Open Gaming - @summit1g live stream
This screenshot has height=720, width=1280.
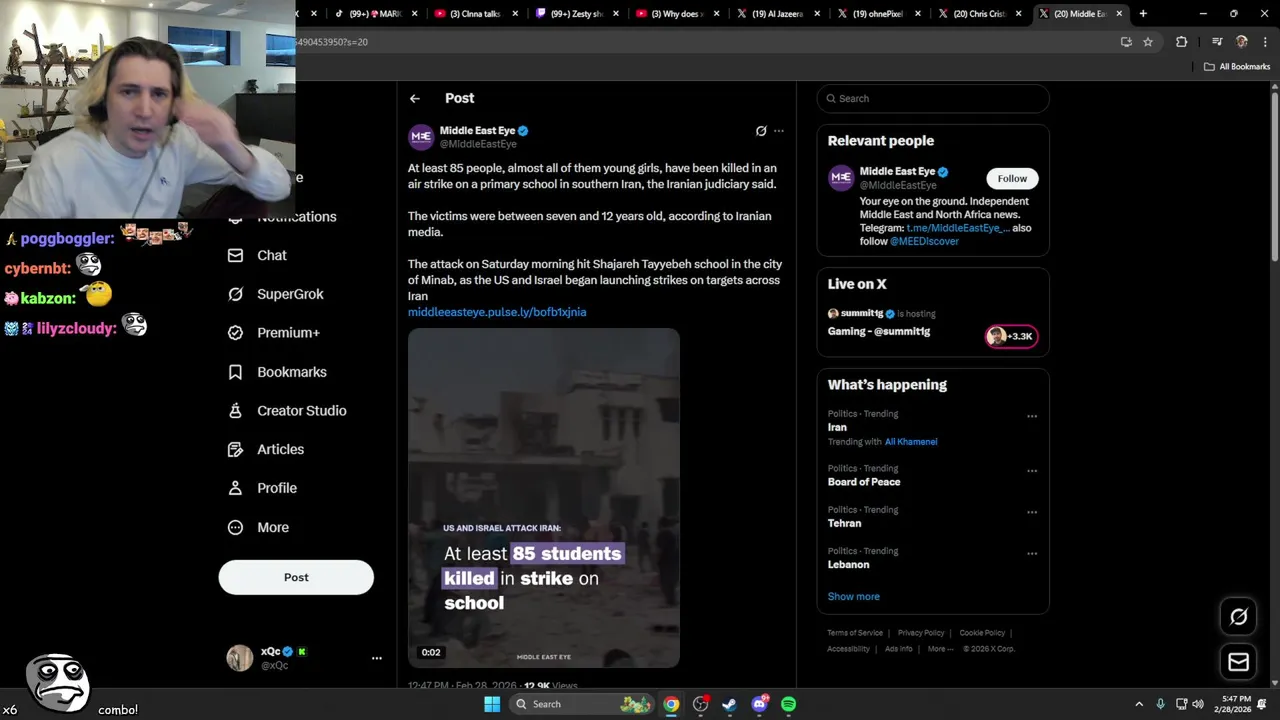click(879, 331)
